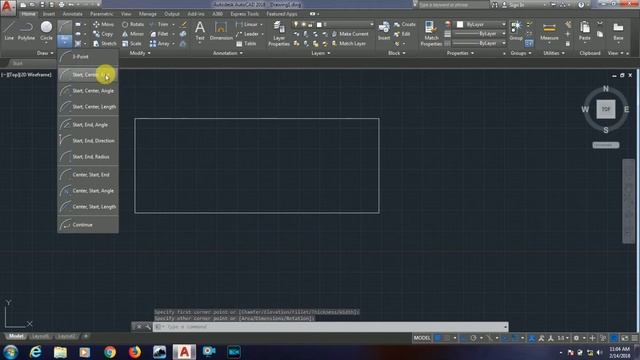This screenshot has height=360, width=640.
Task: Switch to the Parametric ribbon tab
Action: (102, 14)
